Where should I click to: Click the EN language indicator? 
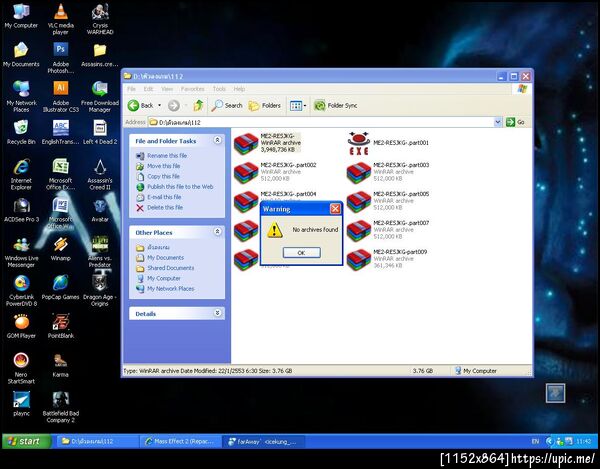tap(535, 441)
